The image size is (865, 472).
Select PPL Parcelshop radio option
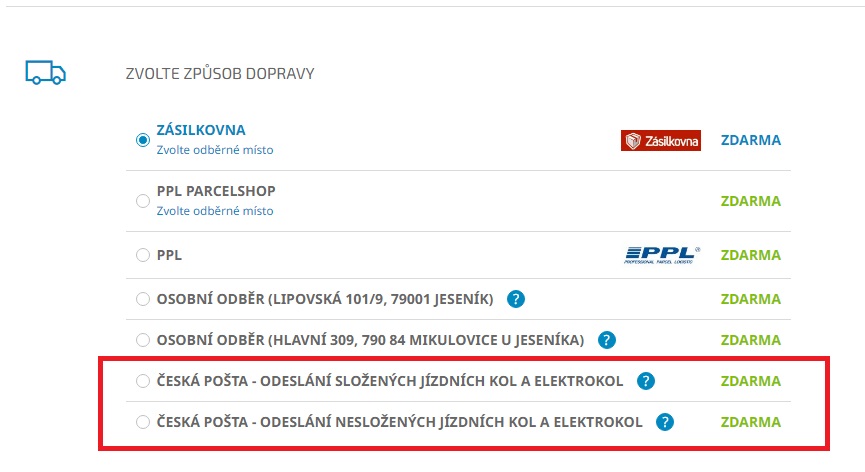[x=143, y=201]
